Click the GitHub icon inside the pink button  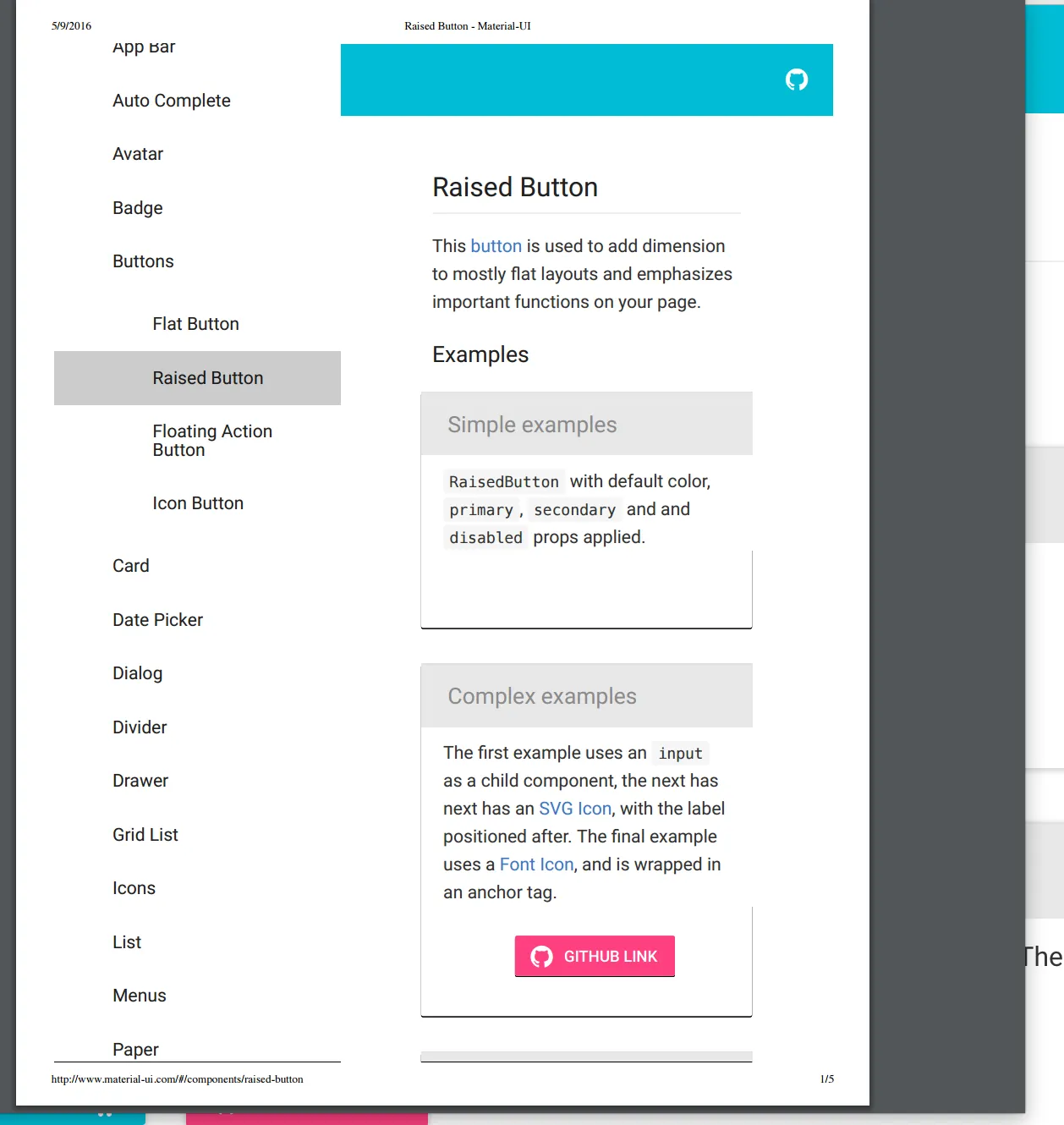click(x=541, y=957)
